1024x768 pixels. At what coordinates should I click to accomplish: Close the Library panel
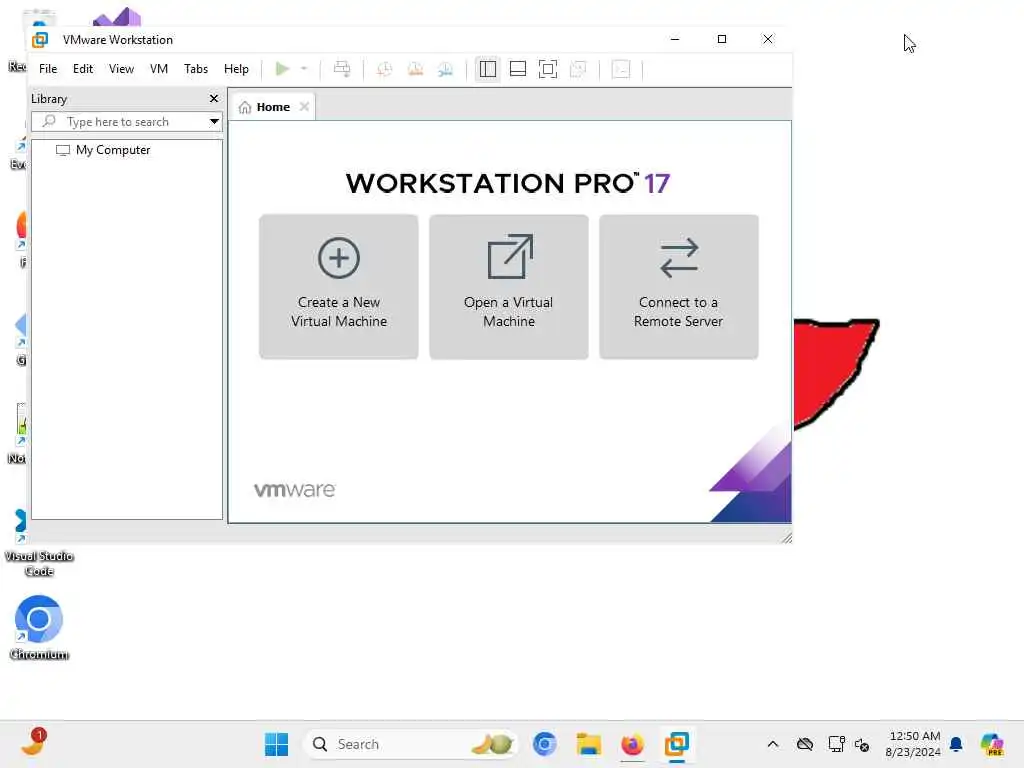point(214,99)
